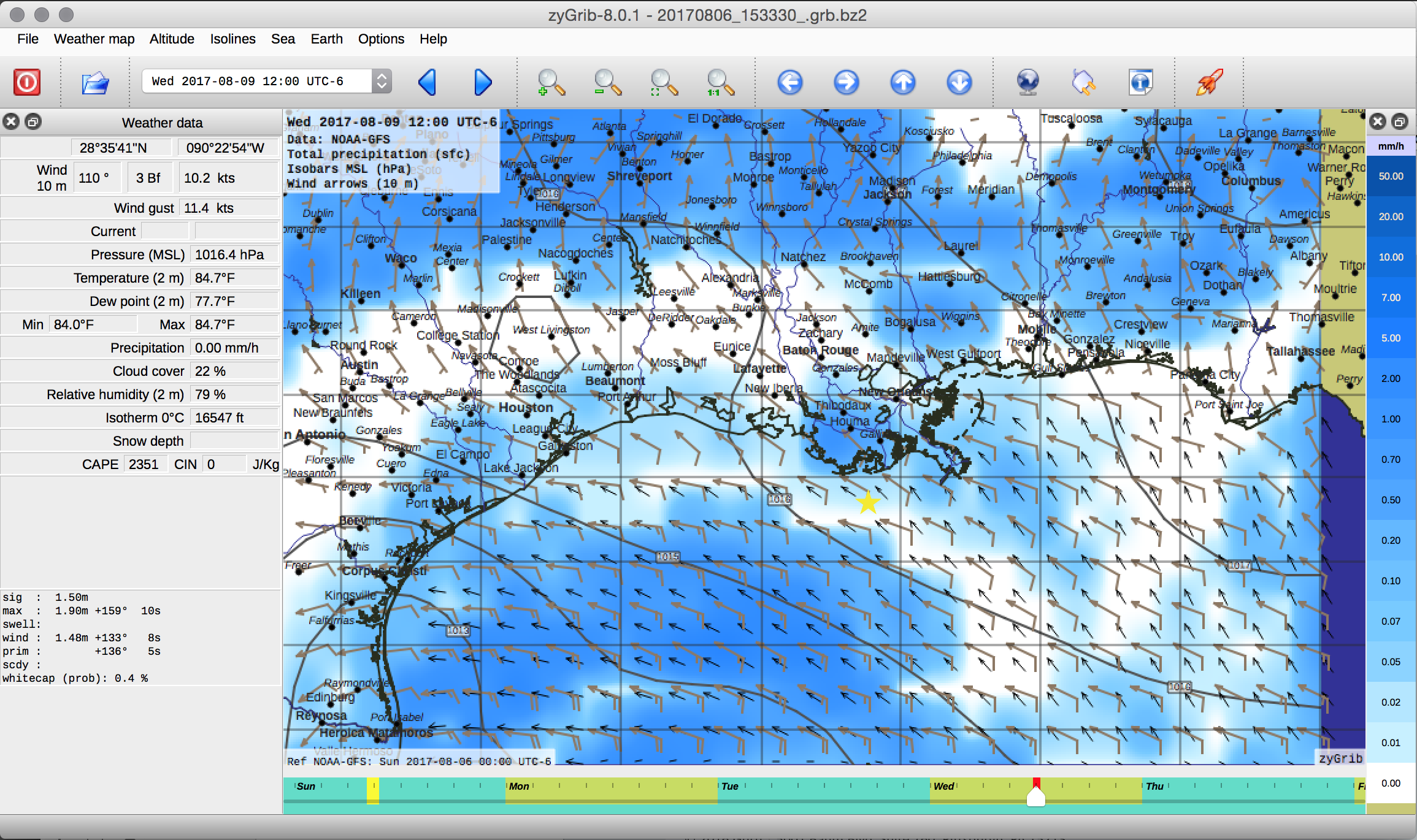The height and width of the screenshot is (840, 1417).
Task: Float the color scale panel
Action: pyautogui.click(x=1400, y=121)
